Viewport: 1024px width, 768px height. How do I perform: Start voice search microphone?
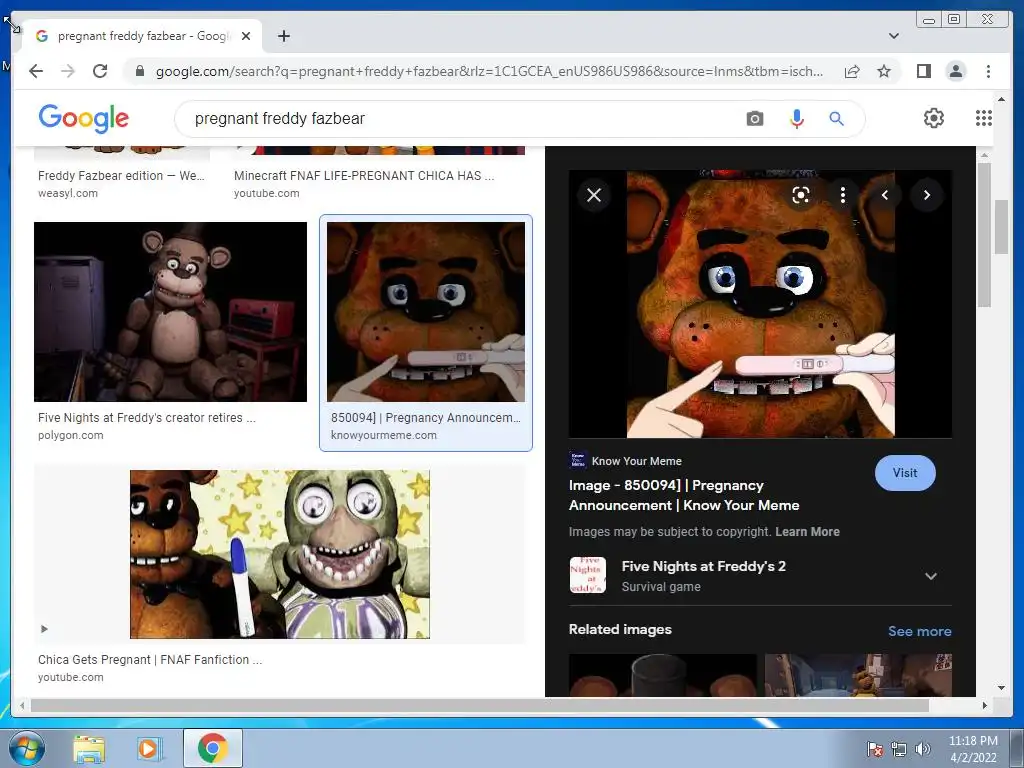797,119
